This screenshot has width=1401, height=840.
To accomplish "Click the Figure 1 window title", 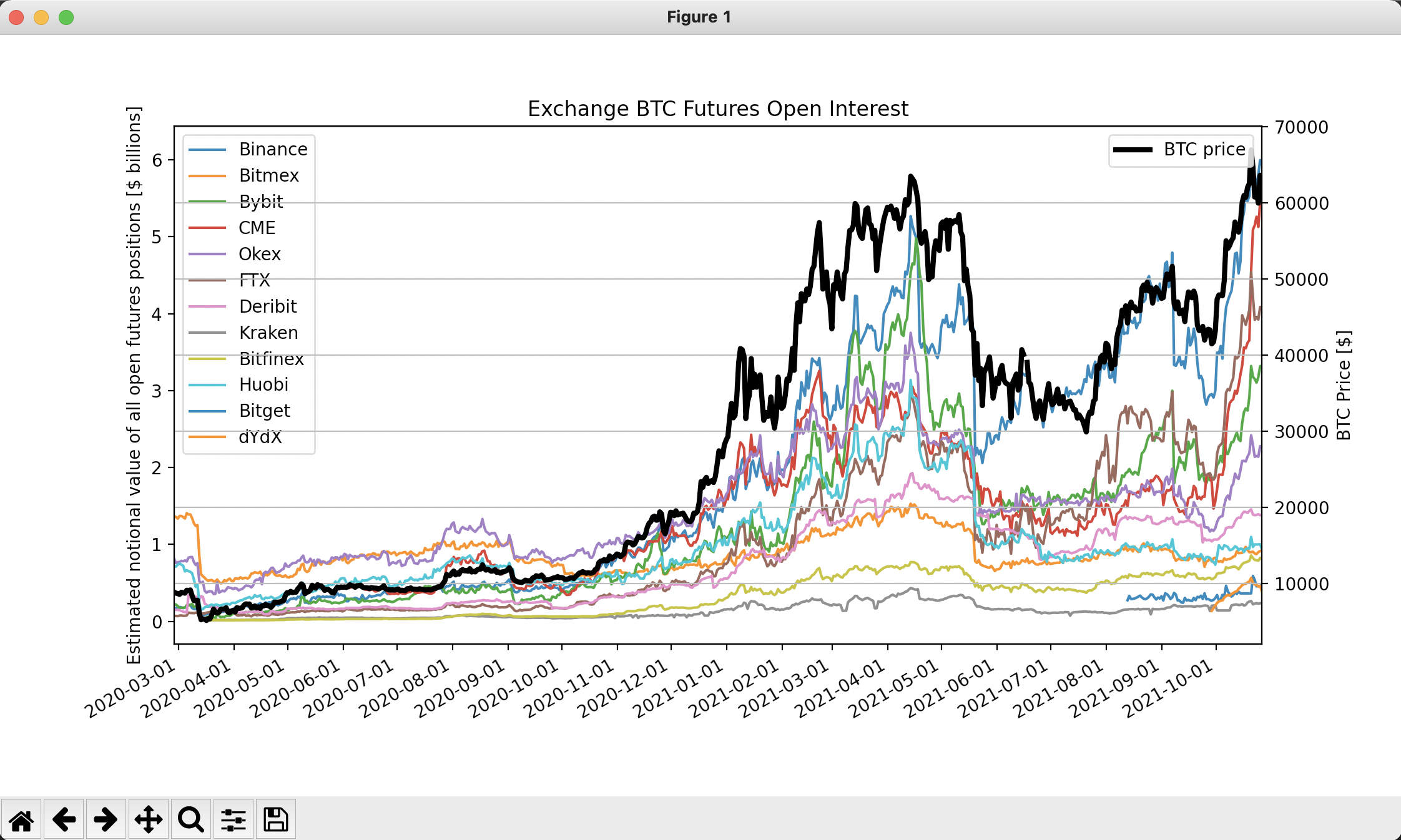I will [x=699, y=17].
